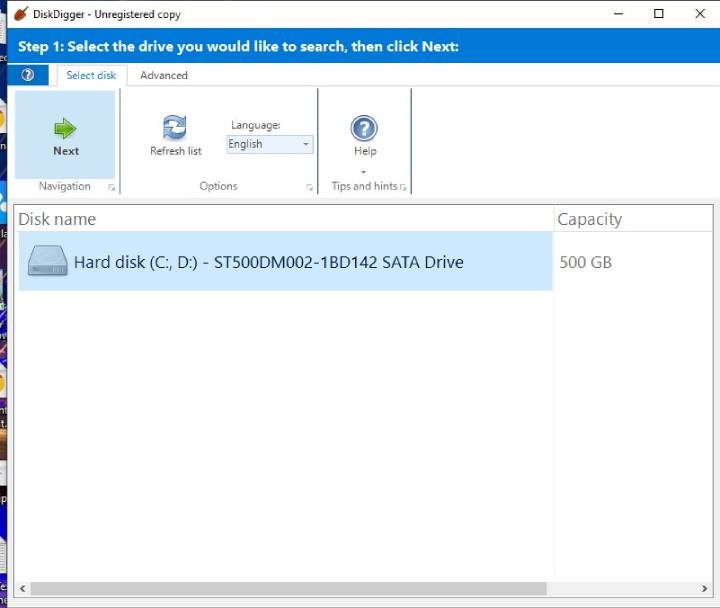This screenshot has width=720, height=608.
Task: Switch to the Select disk tab
Action: 91,75
